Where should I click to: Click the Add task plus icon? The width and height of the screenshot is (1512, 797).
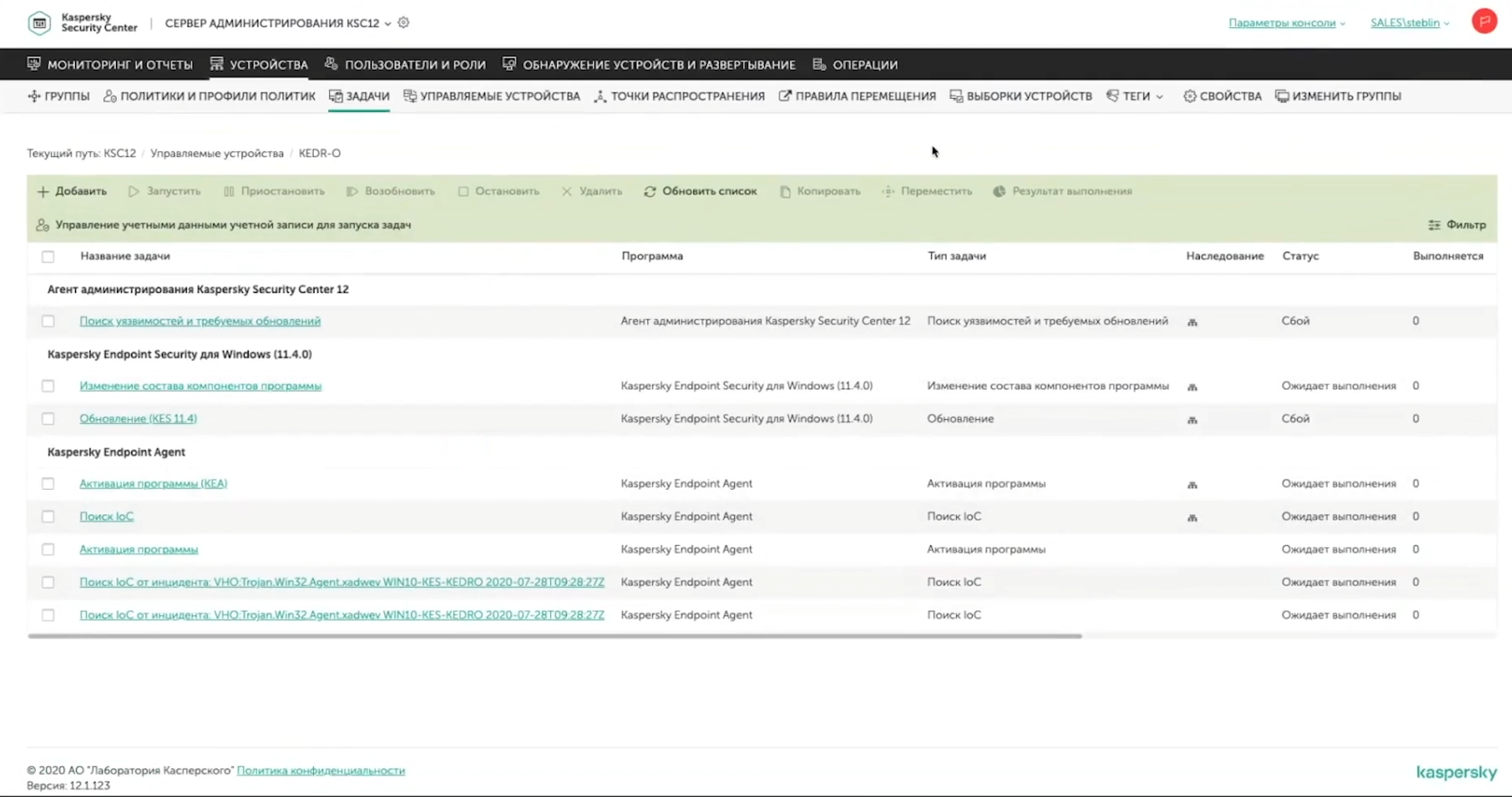[x=43, y=191]
